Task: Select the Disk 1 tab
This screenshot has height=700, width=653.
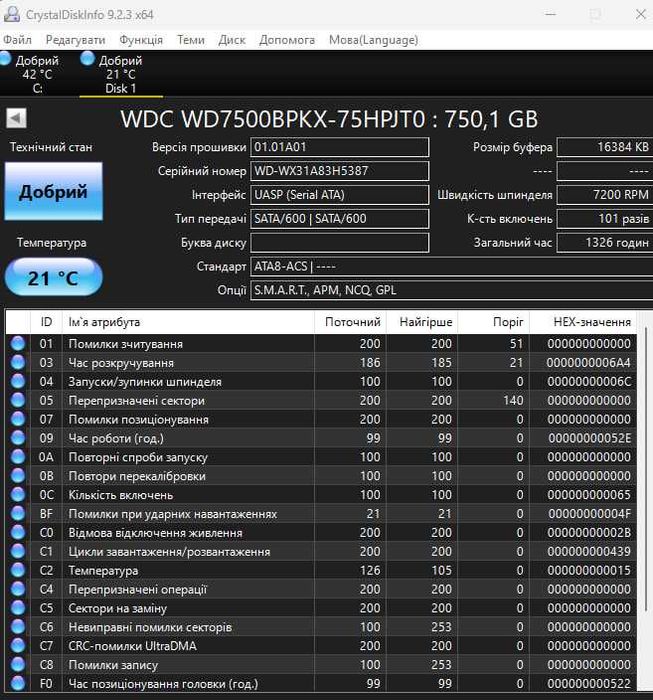Action: pos(121,74)
